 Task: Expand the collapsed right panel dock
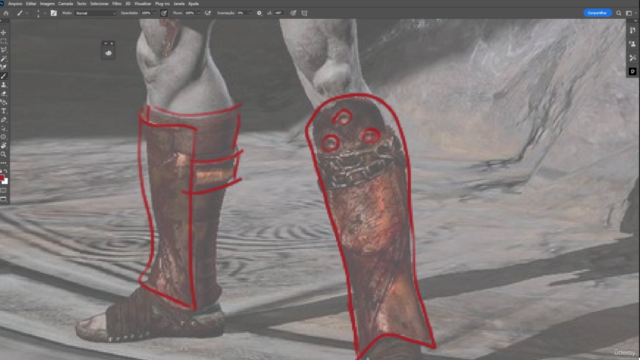tap(636, 21)
